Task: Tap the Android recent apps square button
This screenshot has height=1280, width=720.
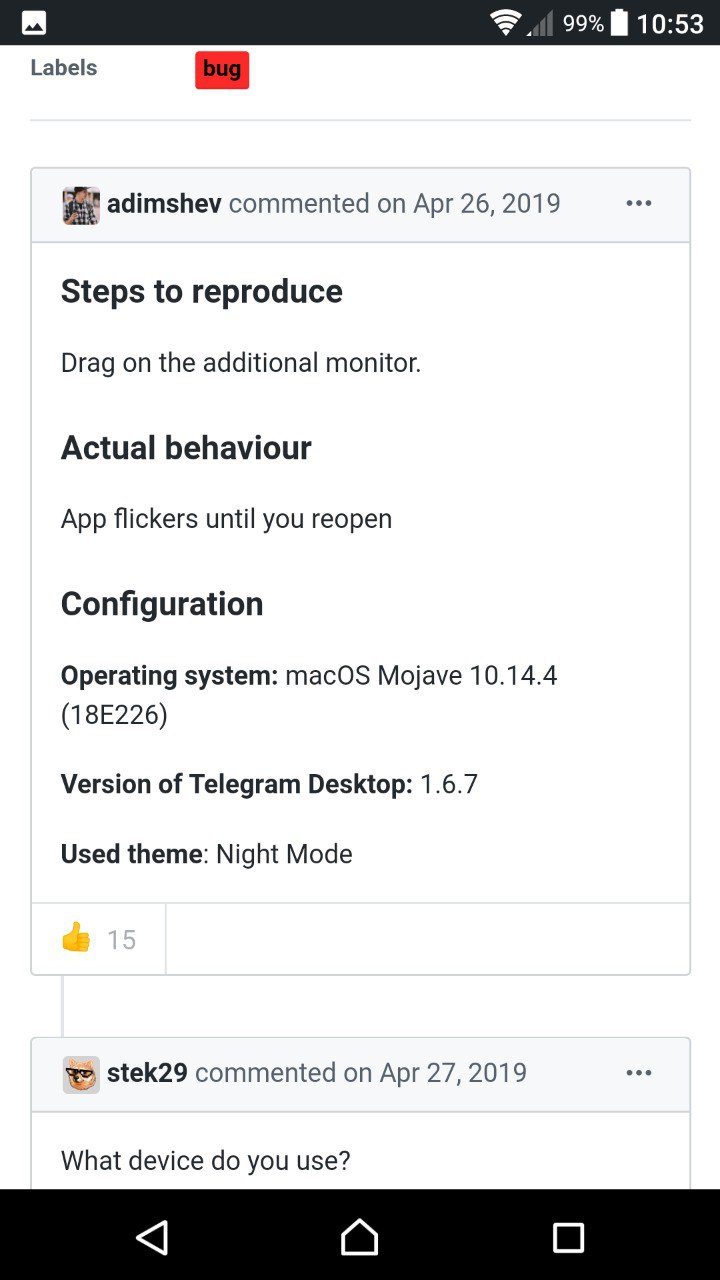Action: pyautogui.click(x=568, y=1238)
